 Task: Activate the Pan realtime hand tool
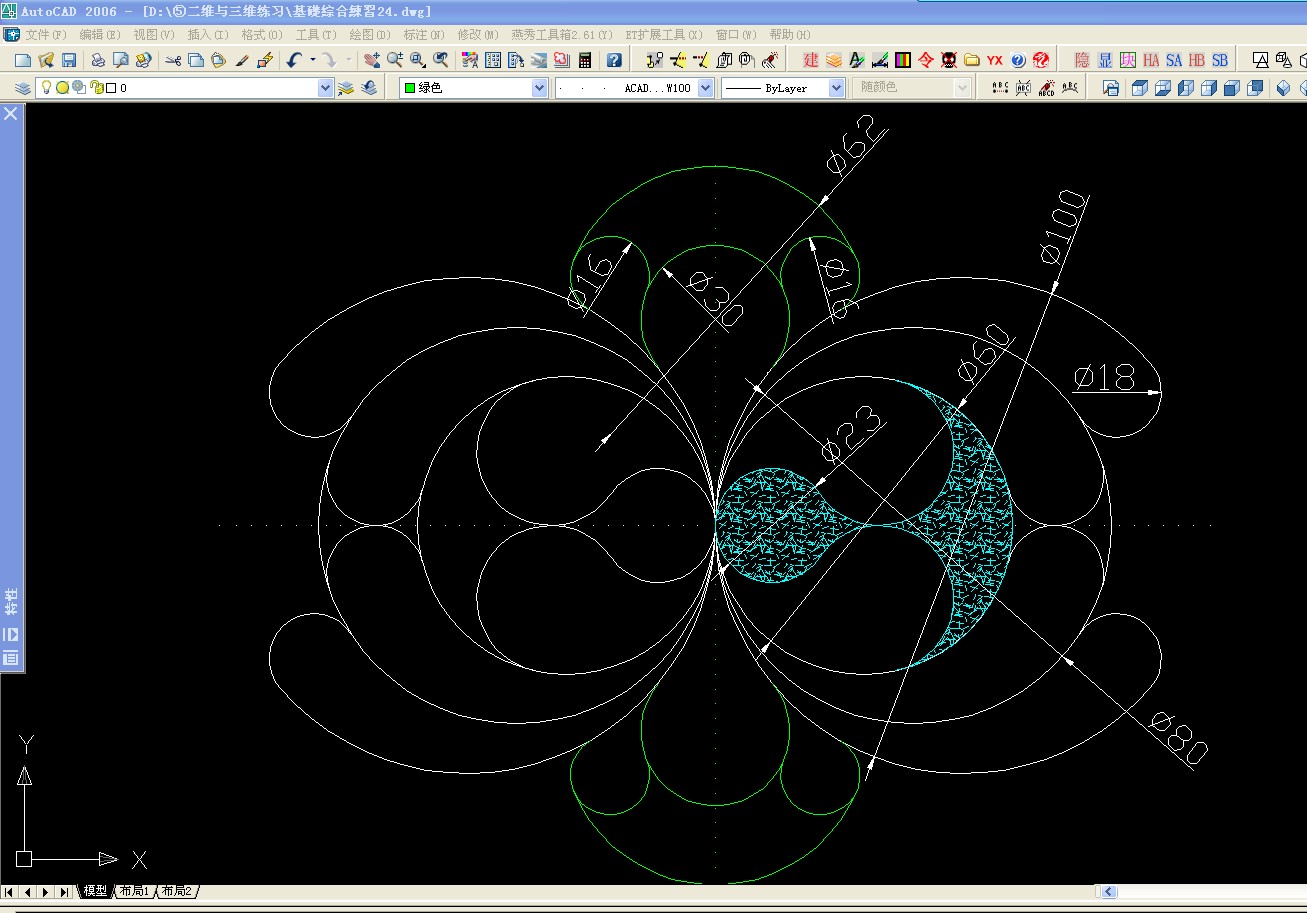pos(372,60)
